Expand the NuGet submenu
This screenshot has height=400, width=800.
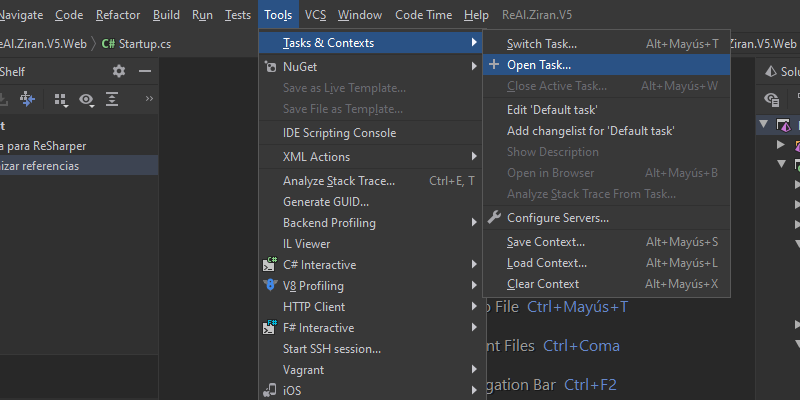(474, 67)
